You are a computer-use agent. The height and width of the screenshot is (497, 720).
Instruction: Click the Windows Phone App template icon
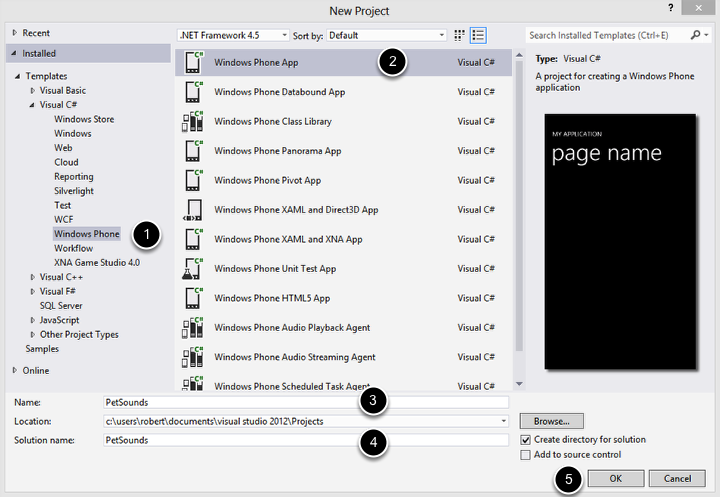point(193,62)
